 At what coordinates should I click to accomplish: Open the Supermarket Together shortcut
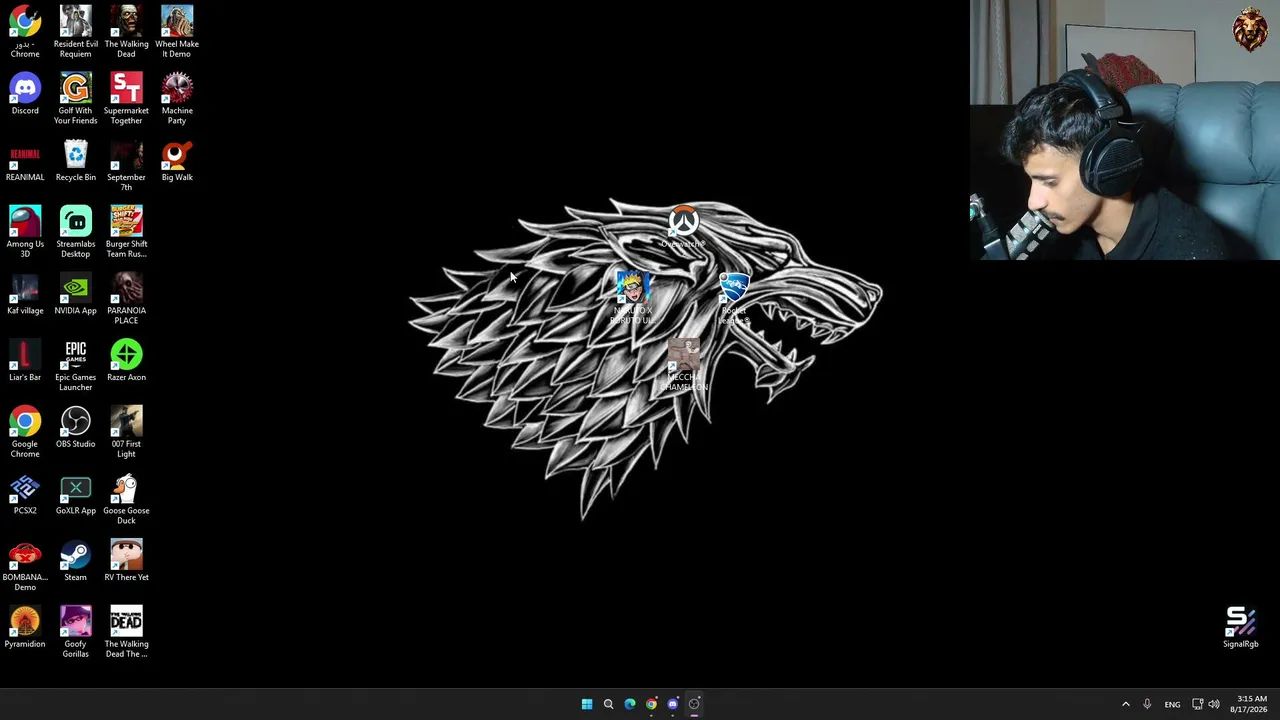click(x=126, y=98)
